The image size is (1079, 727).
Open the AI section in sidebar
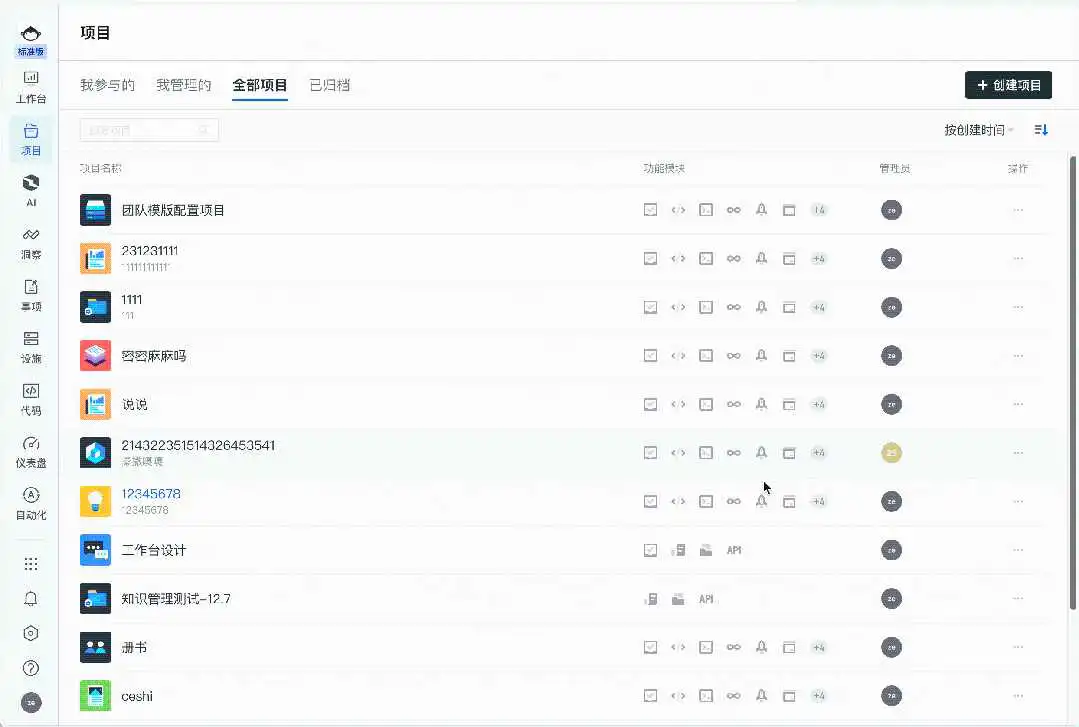(31, 188)
